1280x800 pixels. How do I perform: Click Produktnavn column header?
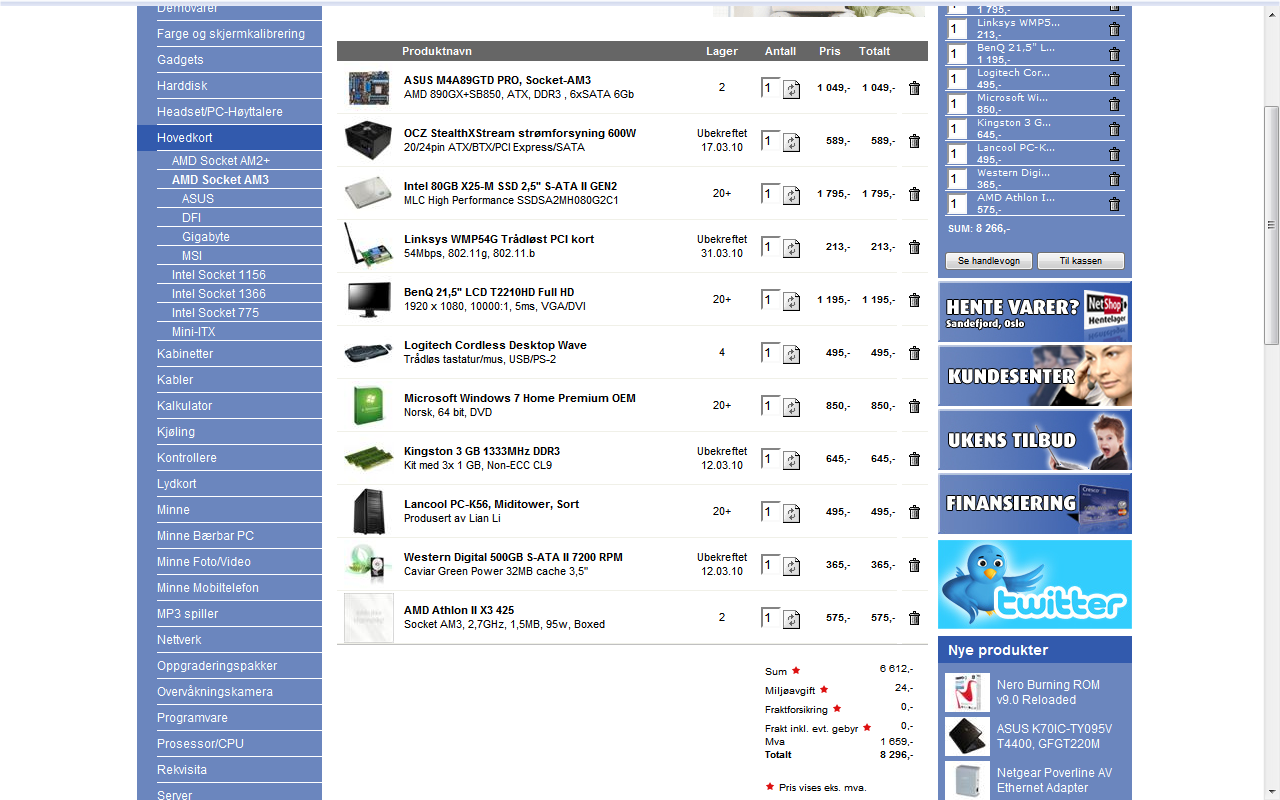pyautogui.click(x=437, y=51)
